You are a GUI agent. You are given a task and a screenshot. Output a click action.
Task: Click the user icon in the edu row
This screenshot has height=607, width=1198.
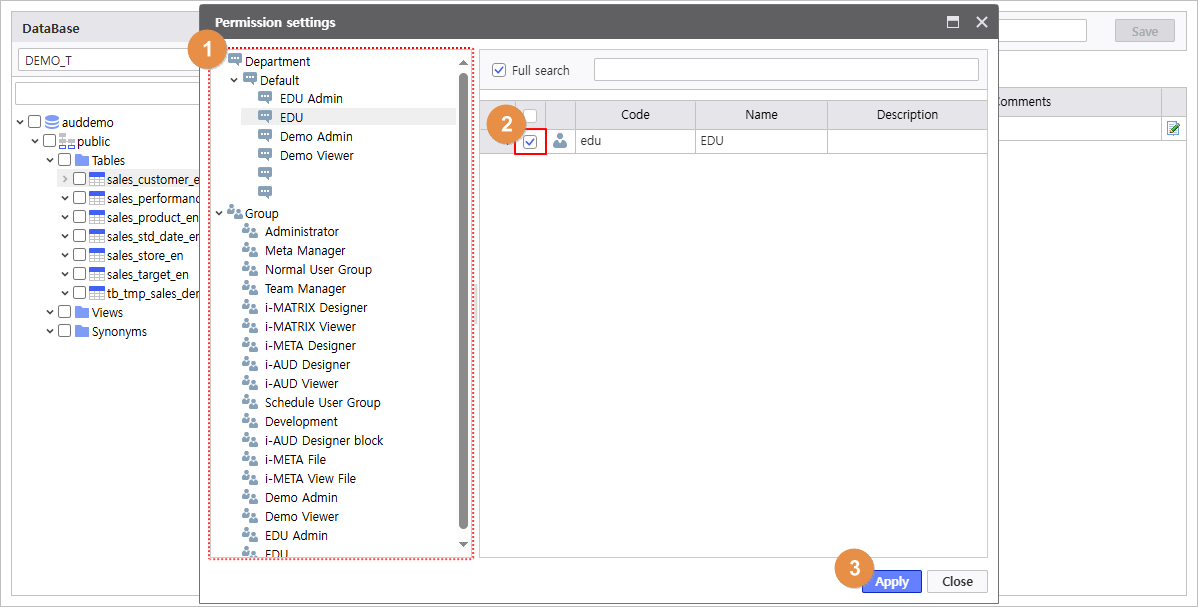click(x=560, y=142)
